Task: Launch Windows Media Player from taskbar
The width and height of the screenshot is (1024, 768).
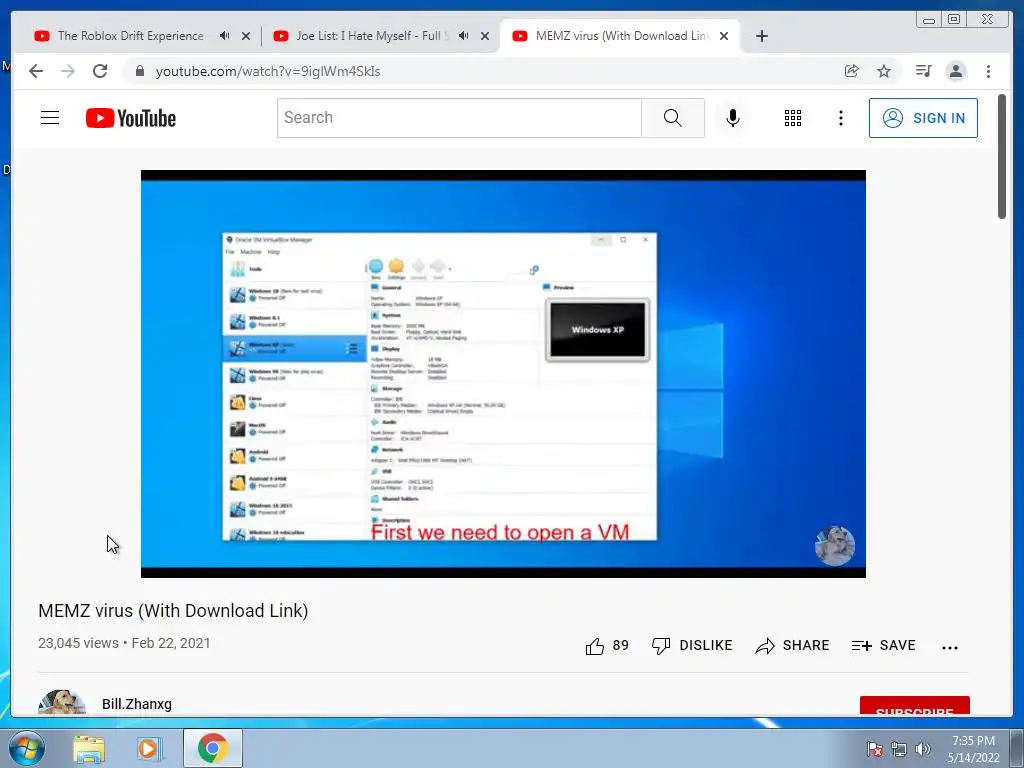Action: [x=149, y=749]
